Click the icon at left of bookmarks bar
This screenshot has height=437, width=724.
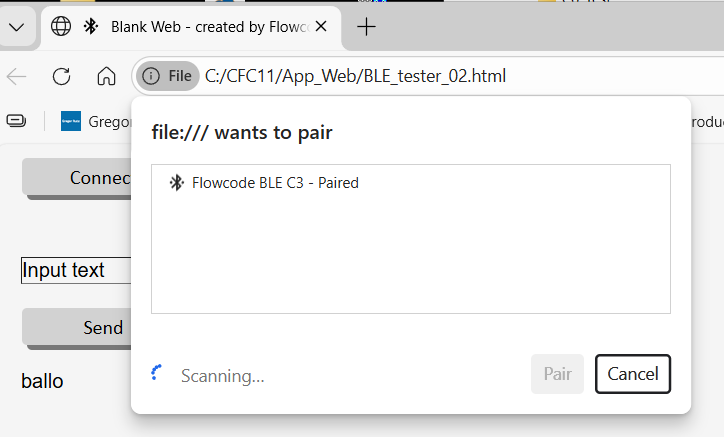16,121
